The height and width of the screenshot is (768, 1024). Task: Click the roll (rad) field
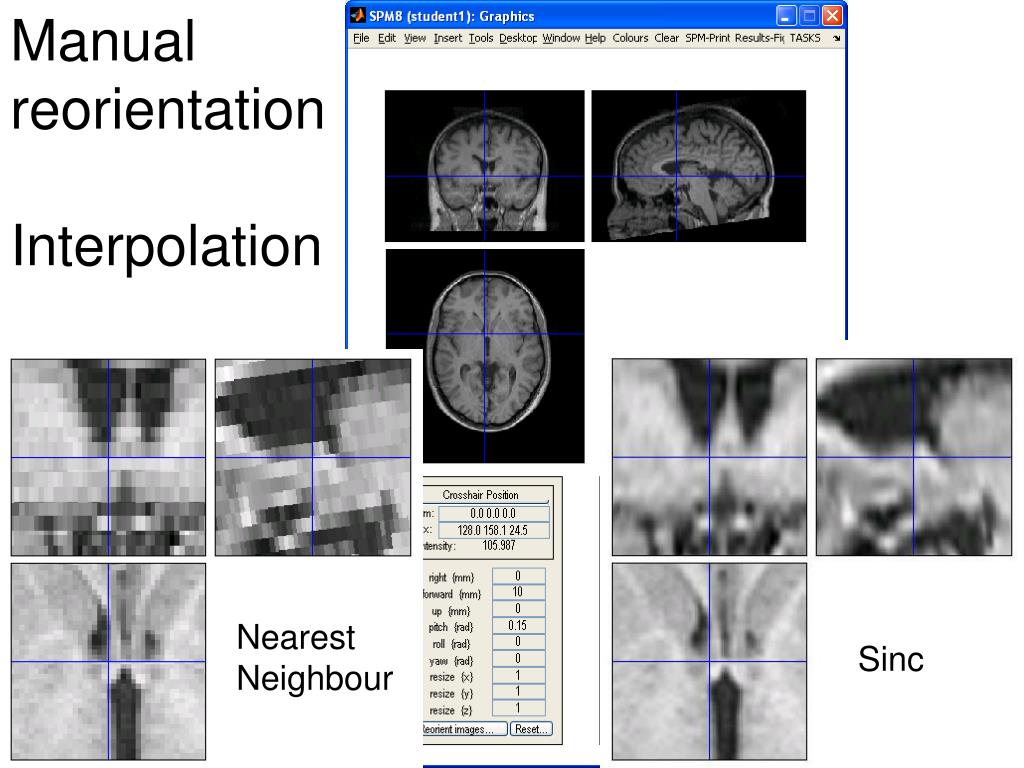tap(518, 642)
